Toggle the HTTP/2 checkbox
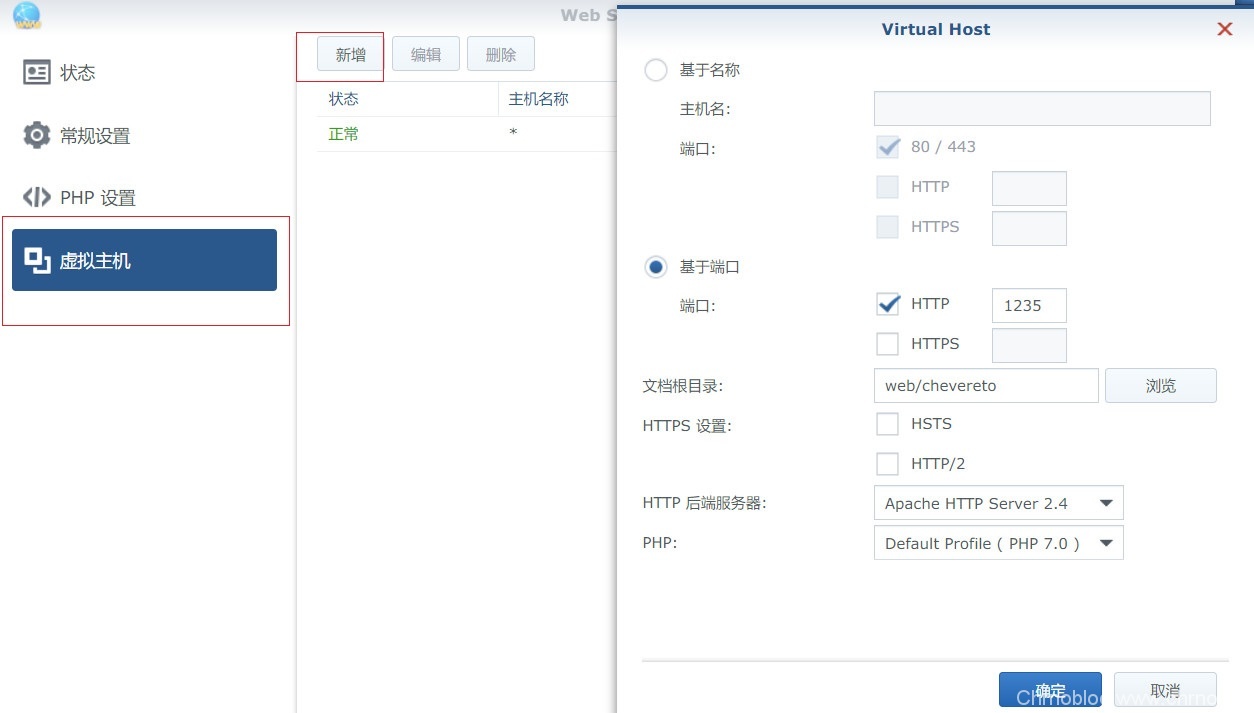This screenshot has width=1254, height=713. [887, 464]
